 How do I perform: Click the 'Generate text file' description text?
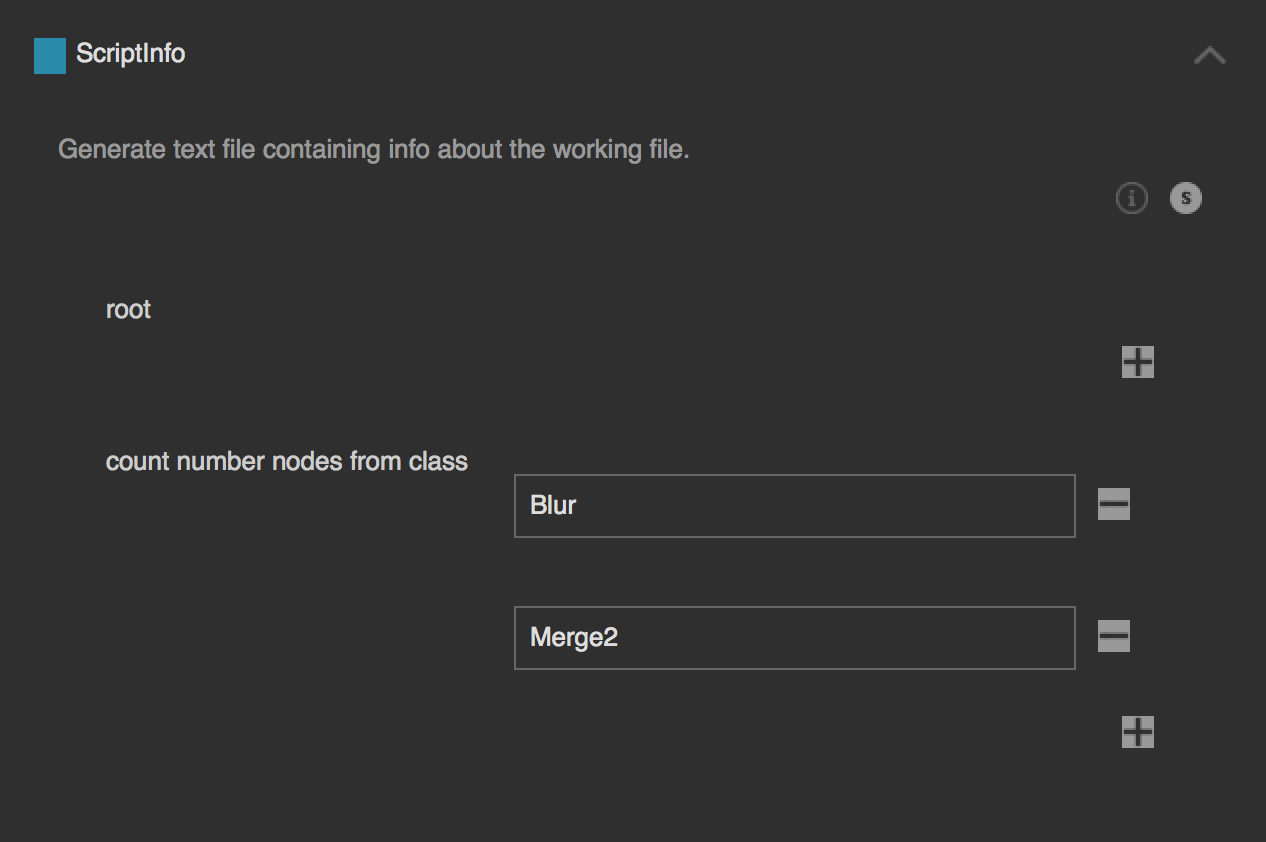click(x=200, y=150)
